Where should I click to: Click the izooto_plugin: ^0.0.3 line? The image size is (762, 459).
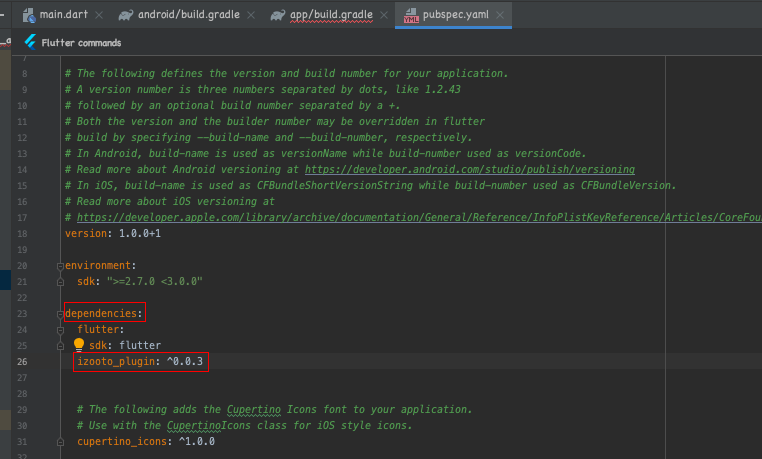[140, 361]
